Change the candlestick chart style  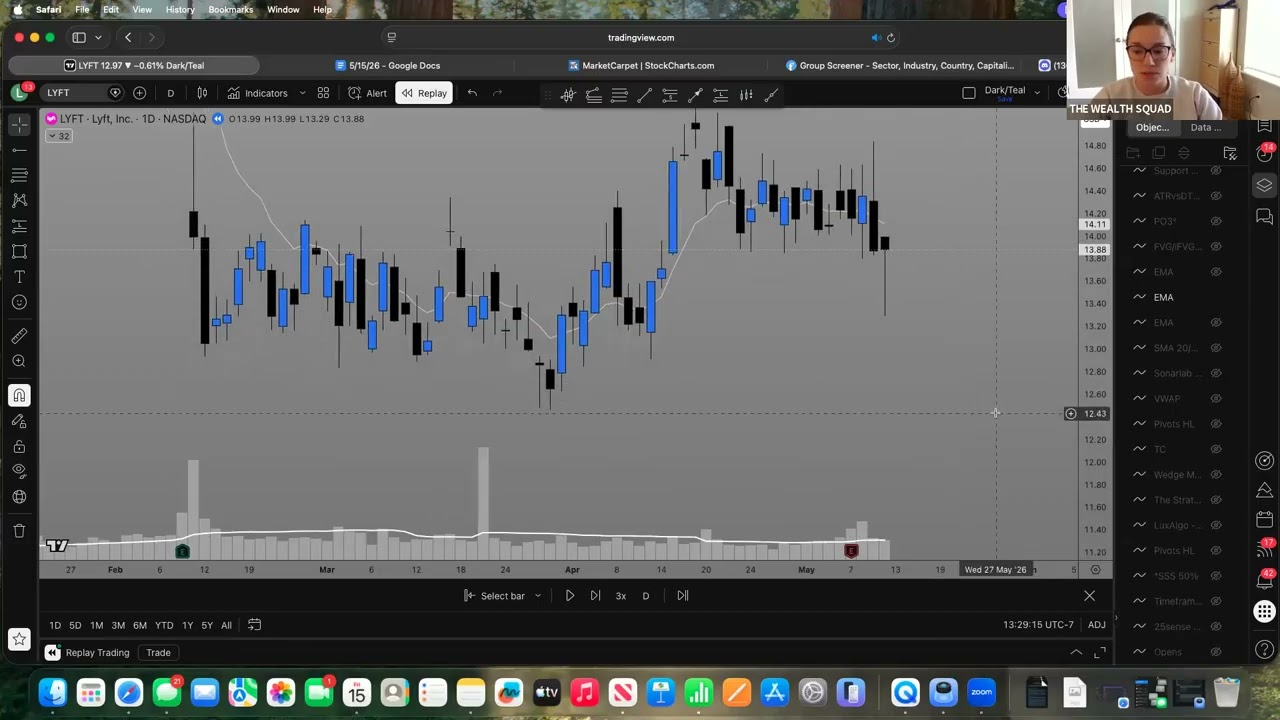pyautogui.click(x=202, y=93)
